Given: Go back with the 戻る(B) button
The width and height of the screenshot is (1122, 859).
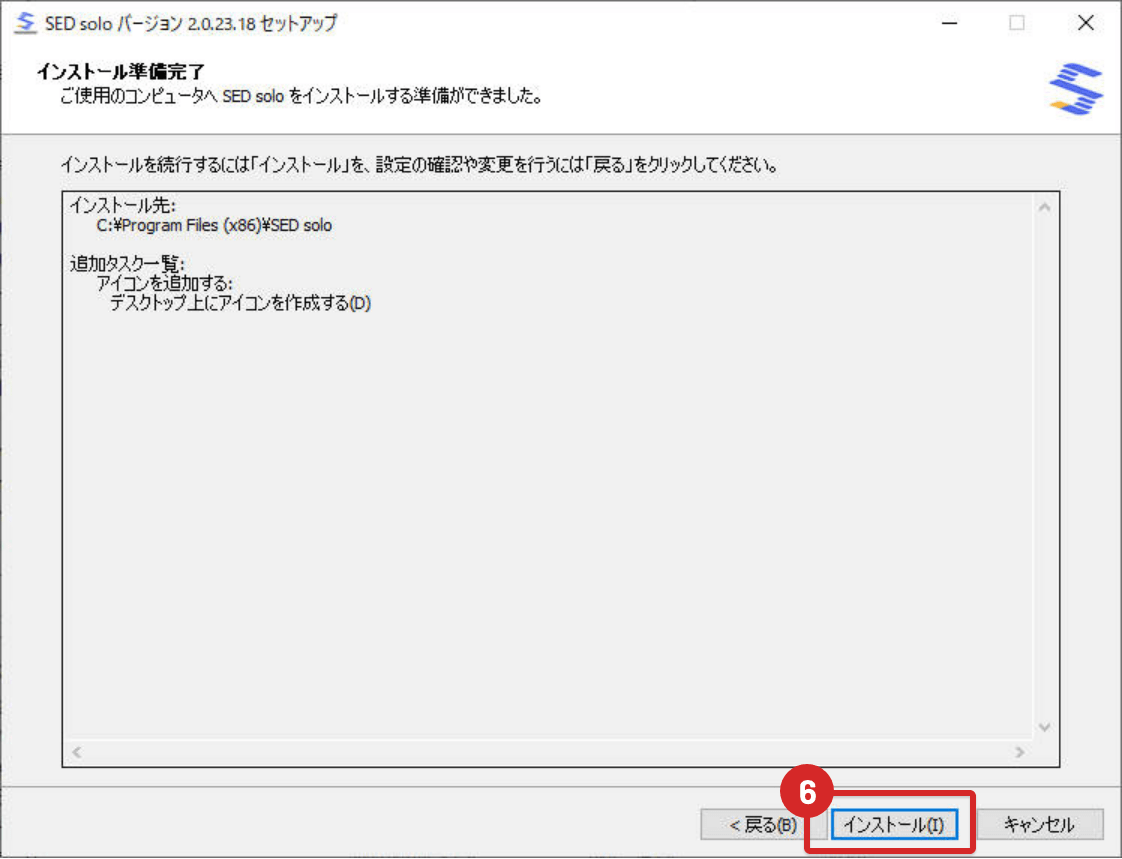Looking at the screenshot, I should tap(763, 825).
